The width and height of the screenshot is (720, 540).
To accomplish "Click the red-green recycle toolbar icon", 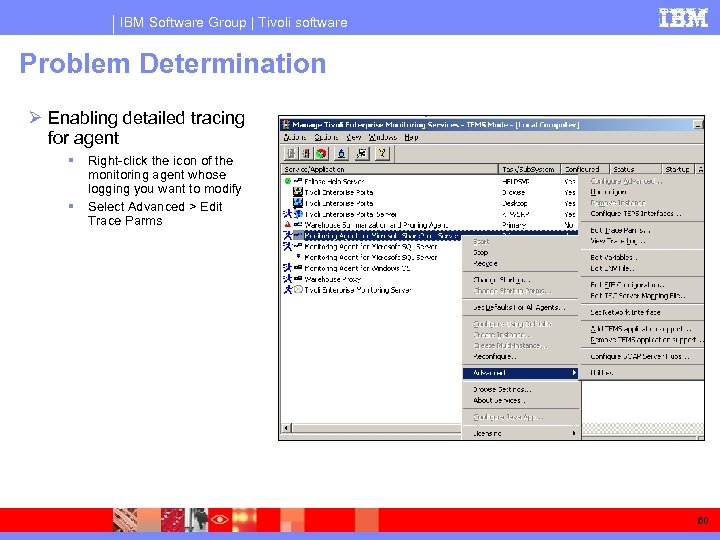I will click(x=321, y=153).
